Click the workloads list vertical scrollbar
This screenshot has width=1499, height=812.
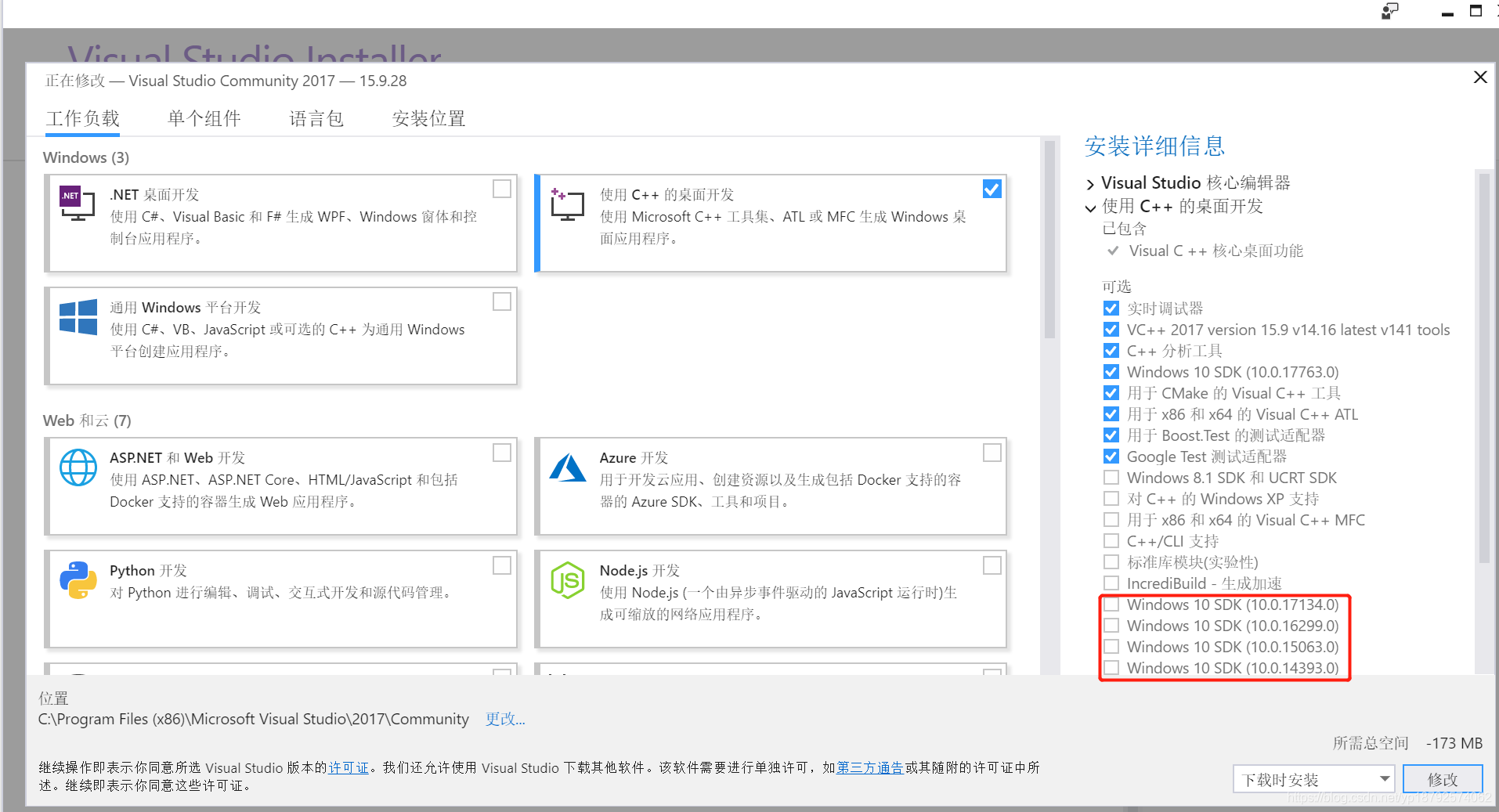[1049, 240]
